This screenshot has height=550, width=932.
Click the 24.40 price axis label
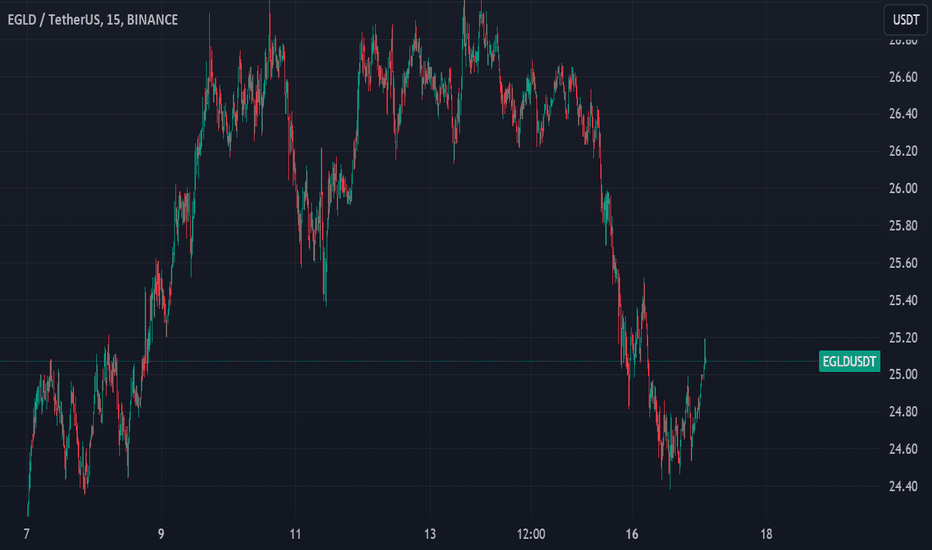pos(903,486)
